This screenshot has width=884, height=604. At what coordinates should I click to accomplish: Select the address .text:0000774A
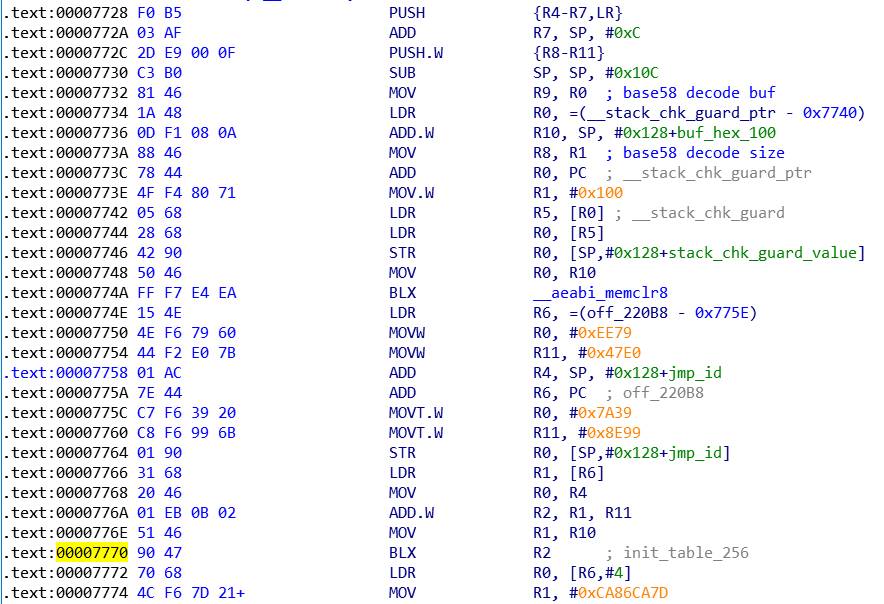[65, 293]
